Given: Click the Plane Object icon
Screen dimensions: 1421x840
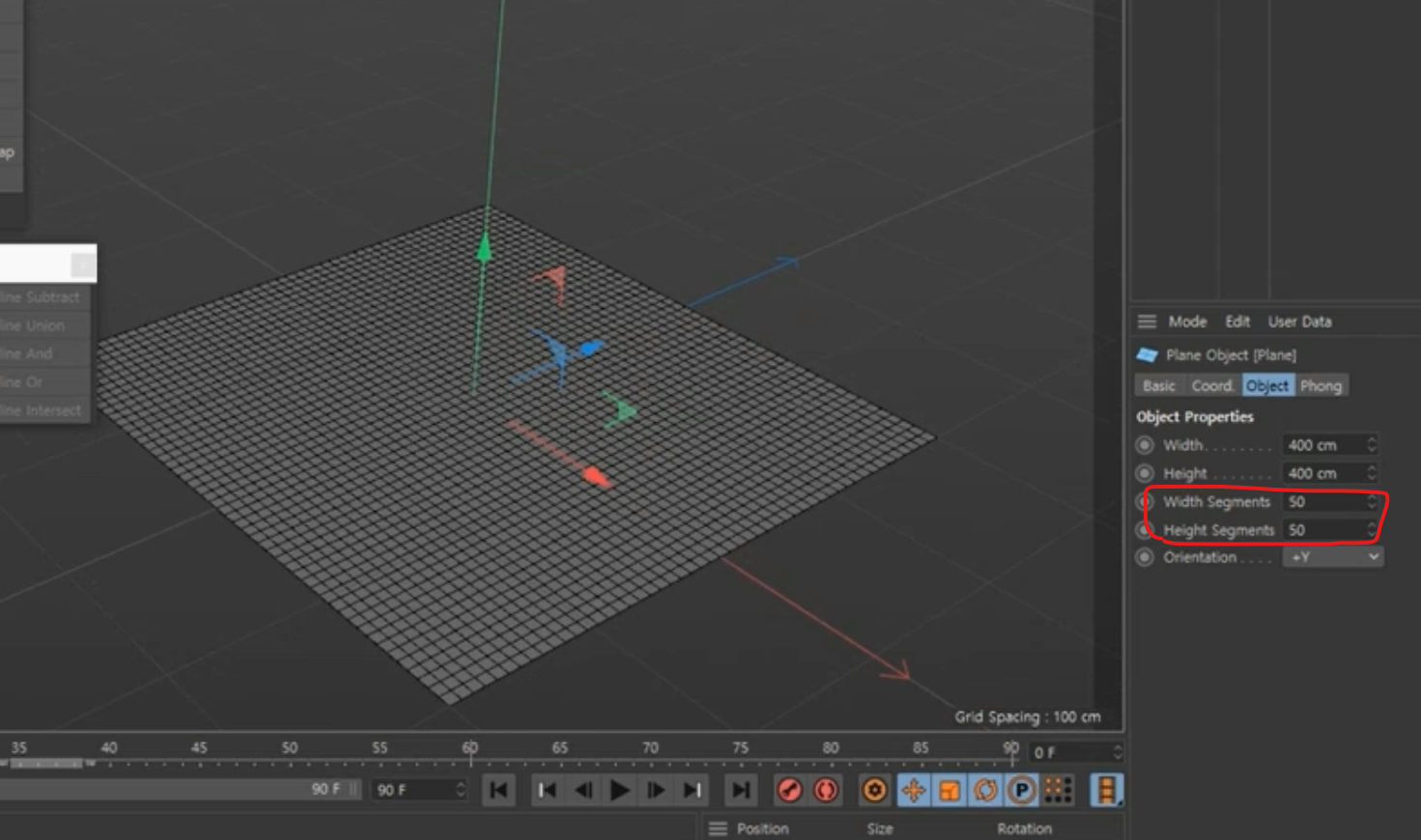Looking at the screenshot, I should click(x=1147, y=354).
